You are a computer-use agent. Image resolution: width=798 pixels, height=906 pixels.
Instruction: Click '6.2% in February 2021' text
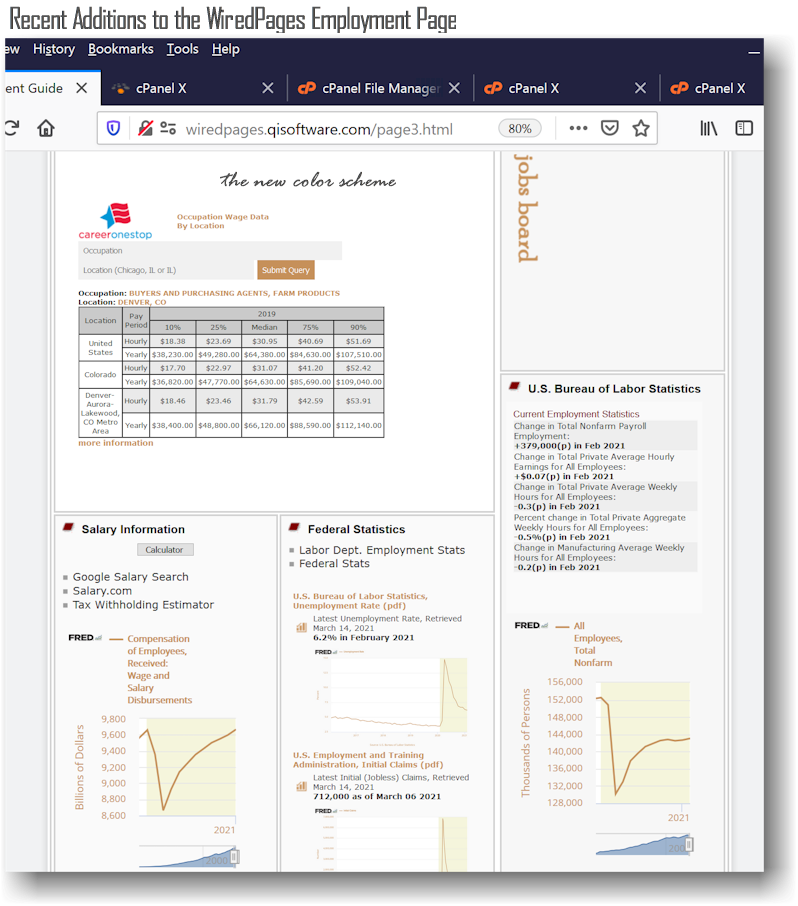[363, 638]
